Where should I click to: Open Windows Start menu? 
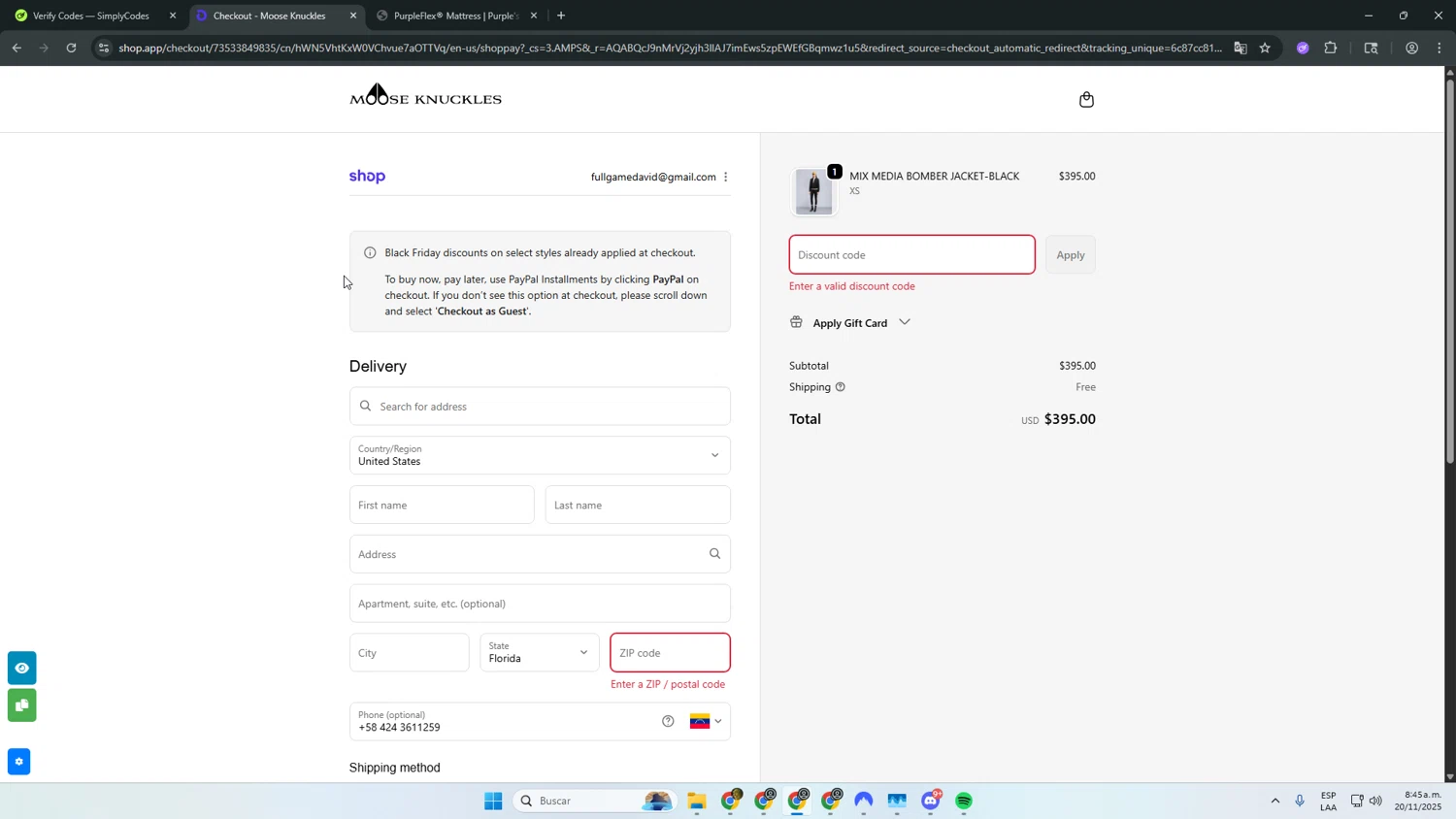[x=493, y=801]
